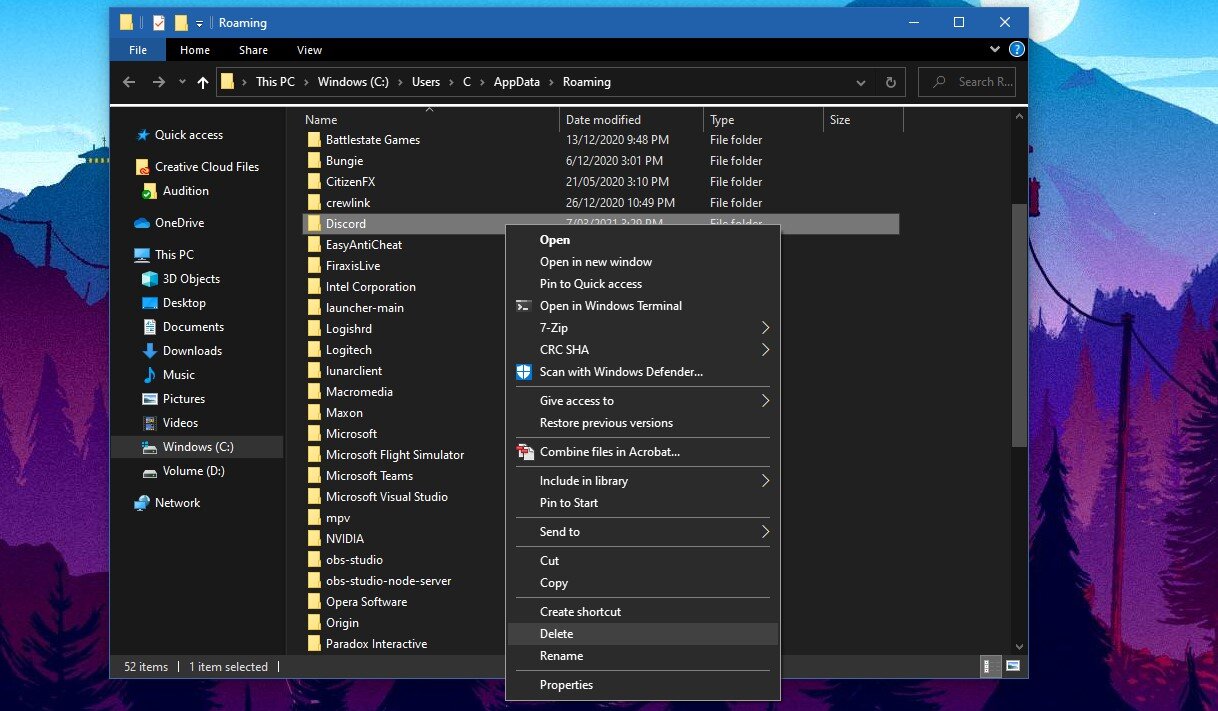Click the AppData breadcrumb segment
Screen dimensions: 1218x711
pyautogui.click(x=517, y=82)
